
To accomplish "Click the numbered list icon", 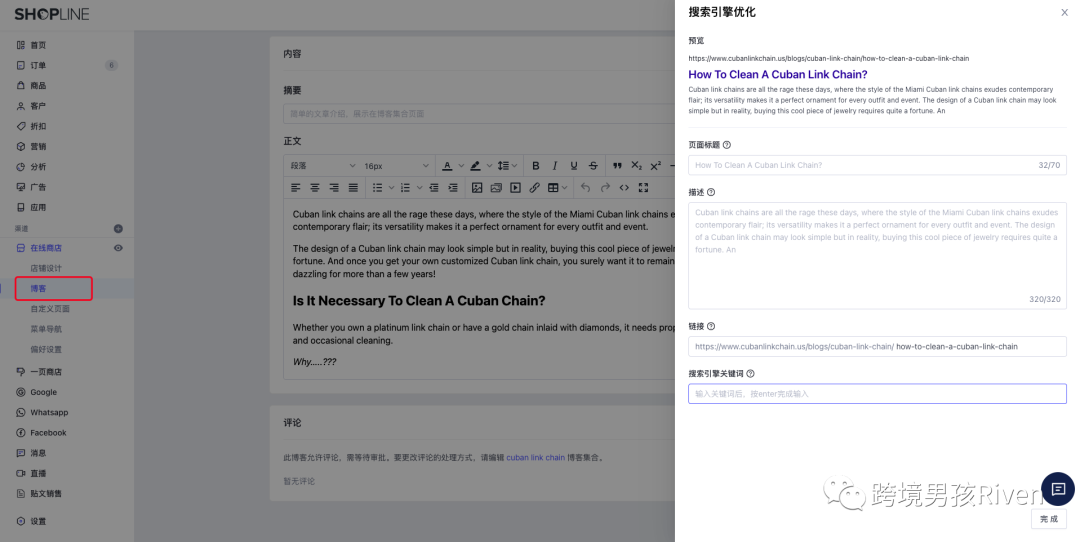I will [x=405, y=187].
